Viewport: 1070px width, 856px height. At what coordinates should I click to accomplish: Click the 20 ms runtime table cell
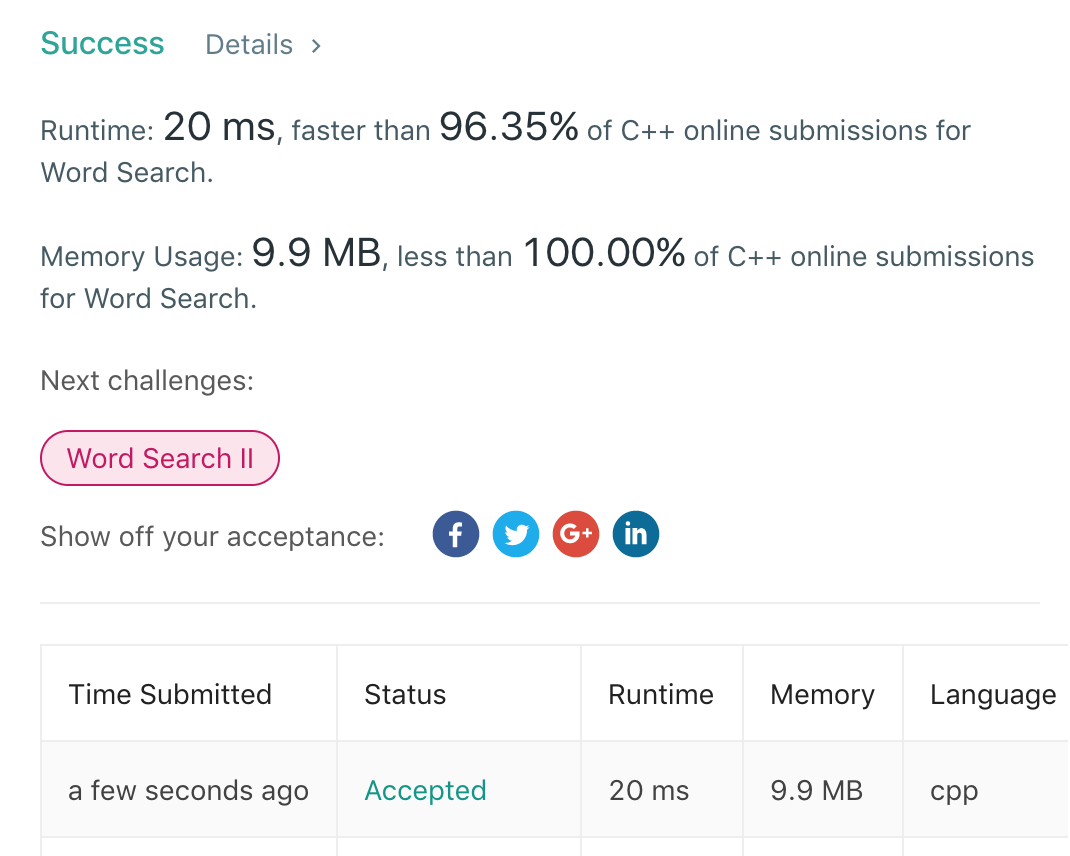[x=649, y=791]
